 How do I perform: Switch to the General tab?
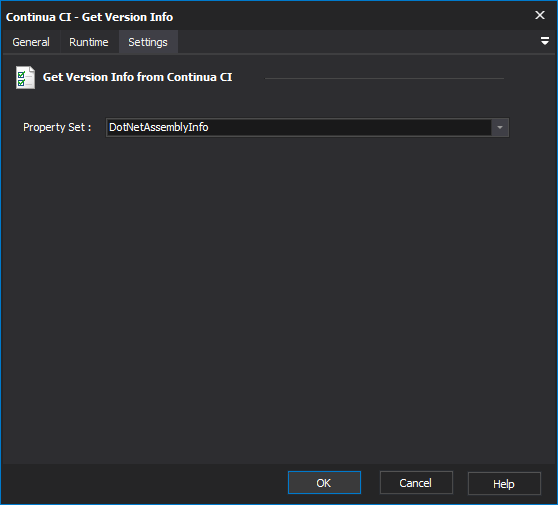[31, 42]
